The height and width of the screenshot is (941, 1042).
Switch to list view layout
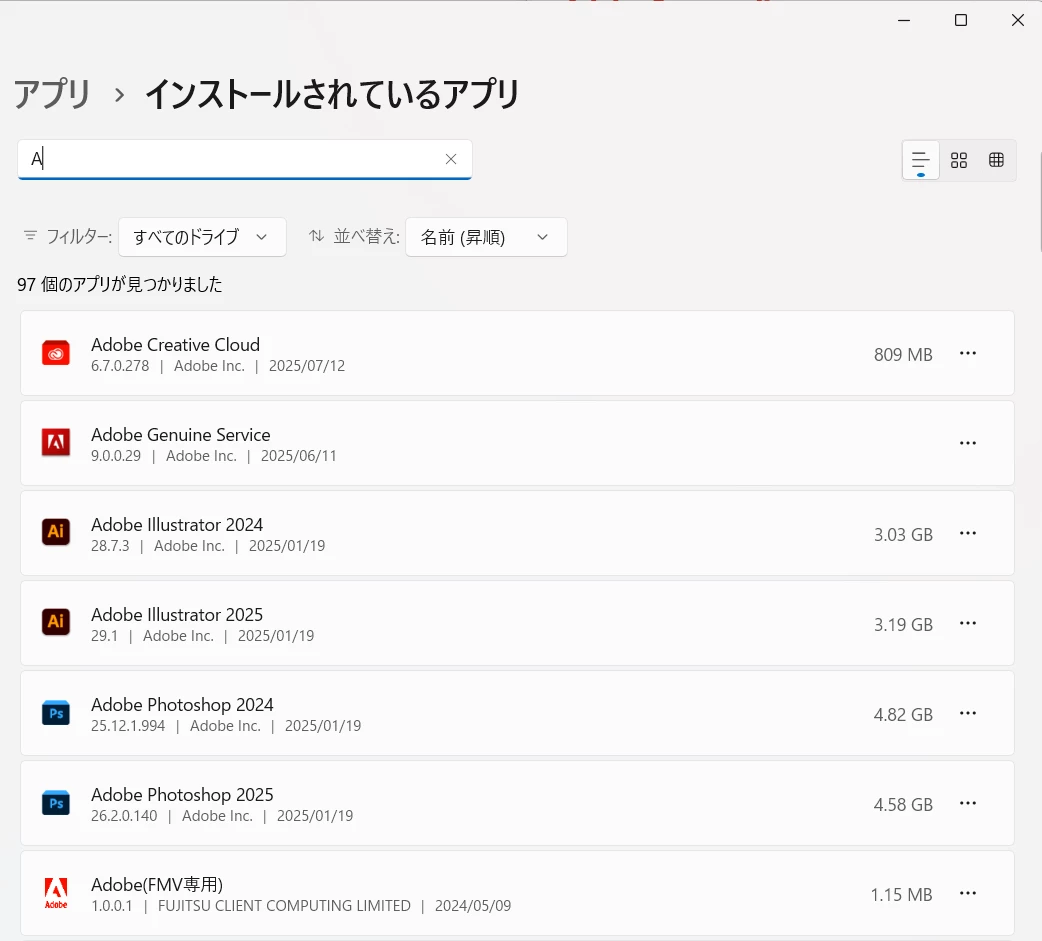(x=920, y=160)
